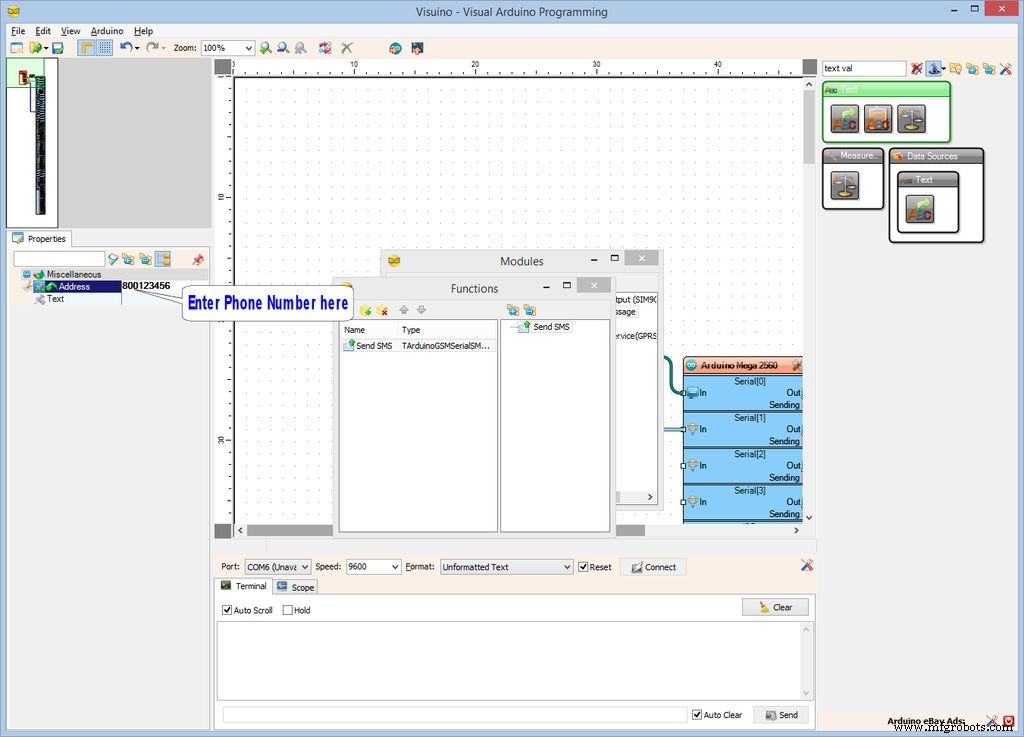Screen dimensions: 1024x737
Task: Select the Text property in the Properties tree
Action: click(x=55, y=299)
